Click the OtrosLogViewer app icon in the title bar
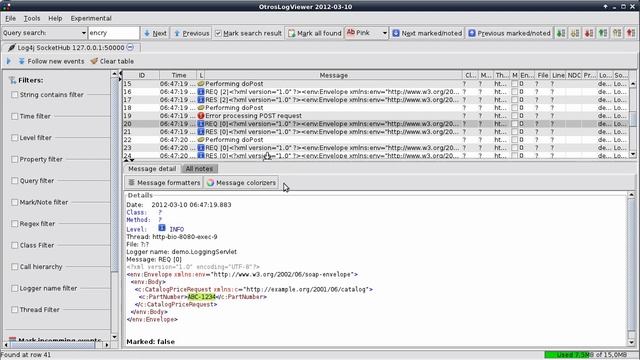This screenshot has height=360, width=640. tap(6, 6)
